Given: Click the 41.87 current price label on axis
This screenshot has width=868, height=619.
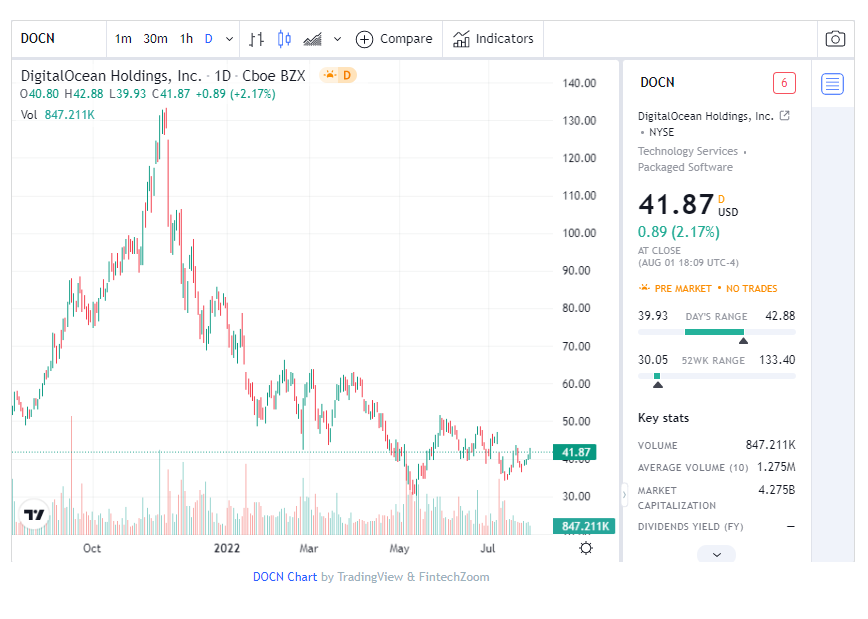Looking at the screenshot, I should click(575, 452).
